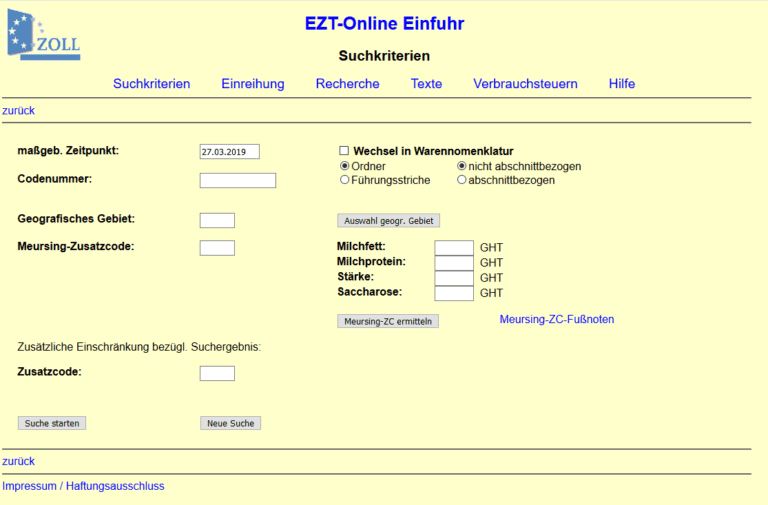This screenshot has width=768, height=505.
Task: Navigate to Verbrauchsteuern
Action: pyautogui.click(x=525, y=84)
